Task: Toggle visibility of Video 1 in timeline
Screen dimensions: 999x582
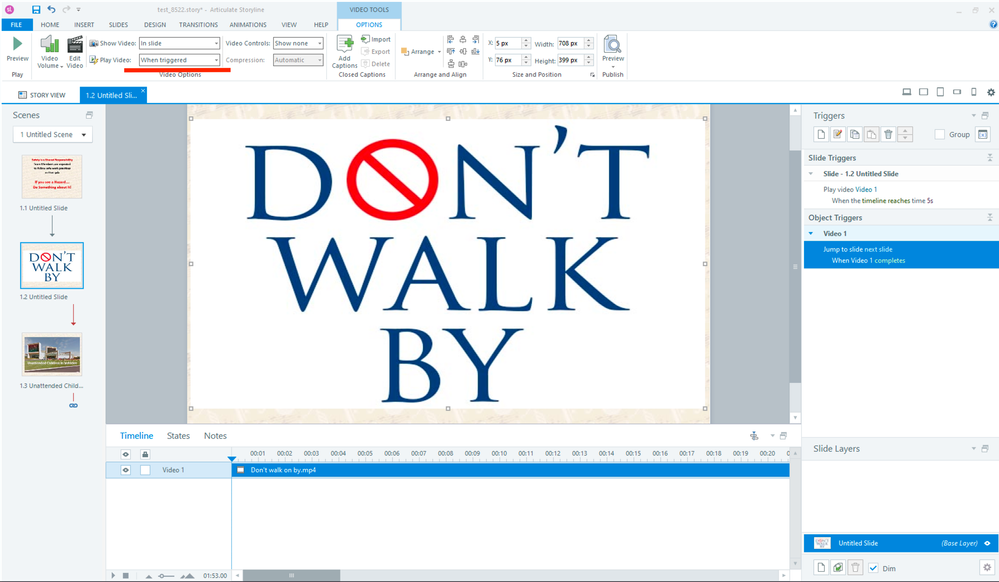Action: (126, 470)
